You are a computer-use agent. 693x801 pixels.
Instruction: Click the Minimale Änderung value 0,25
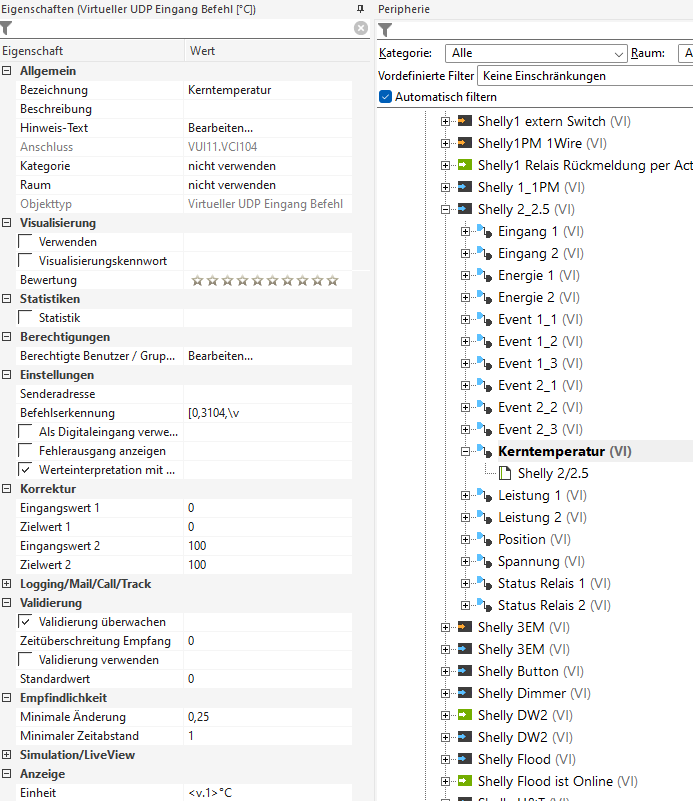[199, 717]
